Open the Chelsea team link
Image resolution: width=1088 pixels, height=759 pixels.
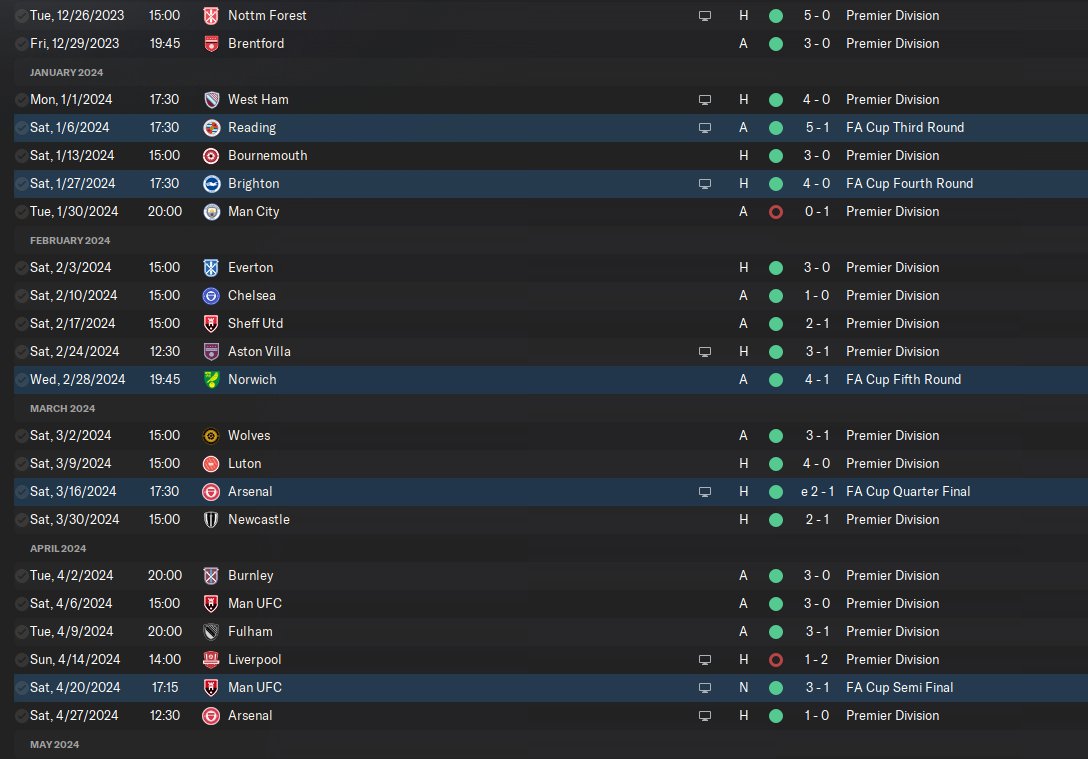(251, 296)
